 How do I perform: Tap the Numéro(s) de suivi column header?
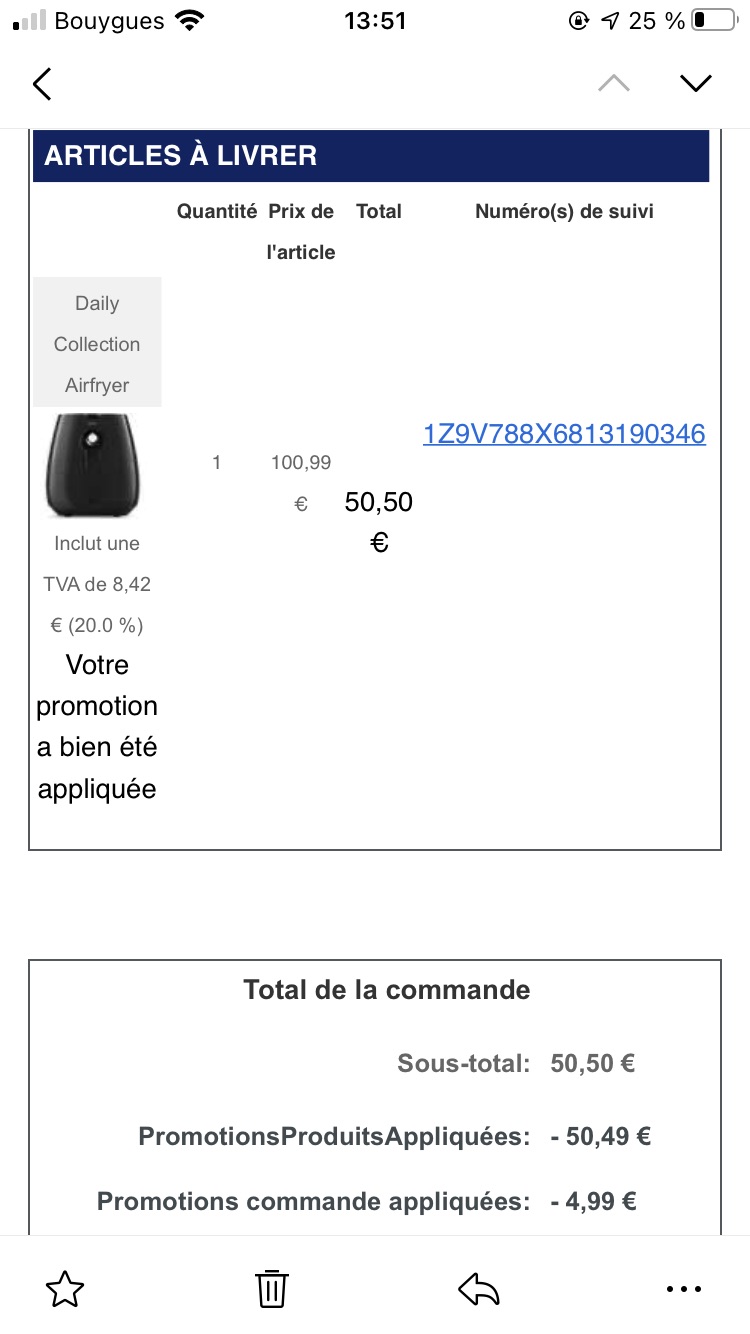564,211
